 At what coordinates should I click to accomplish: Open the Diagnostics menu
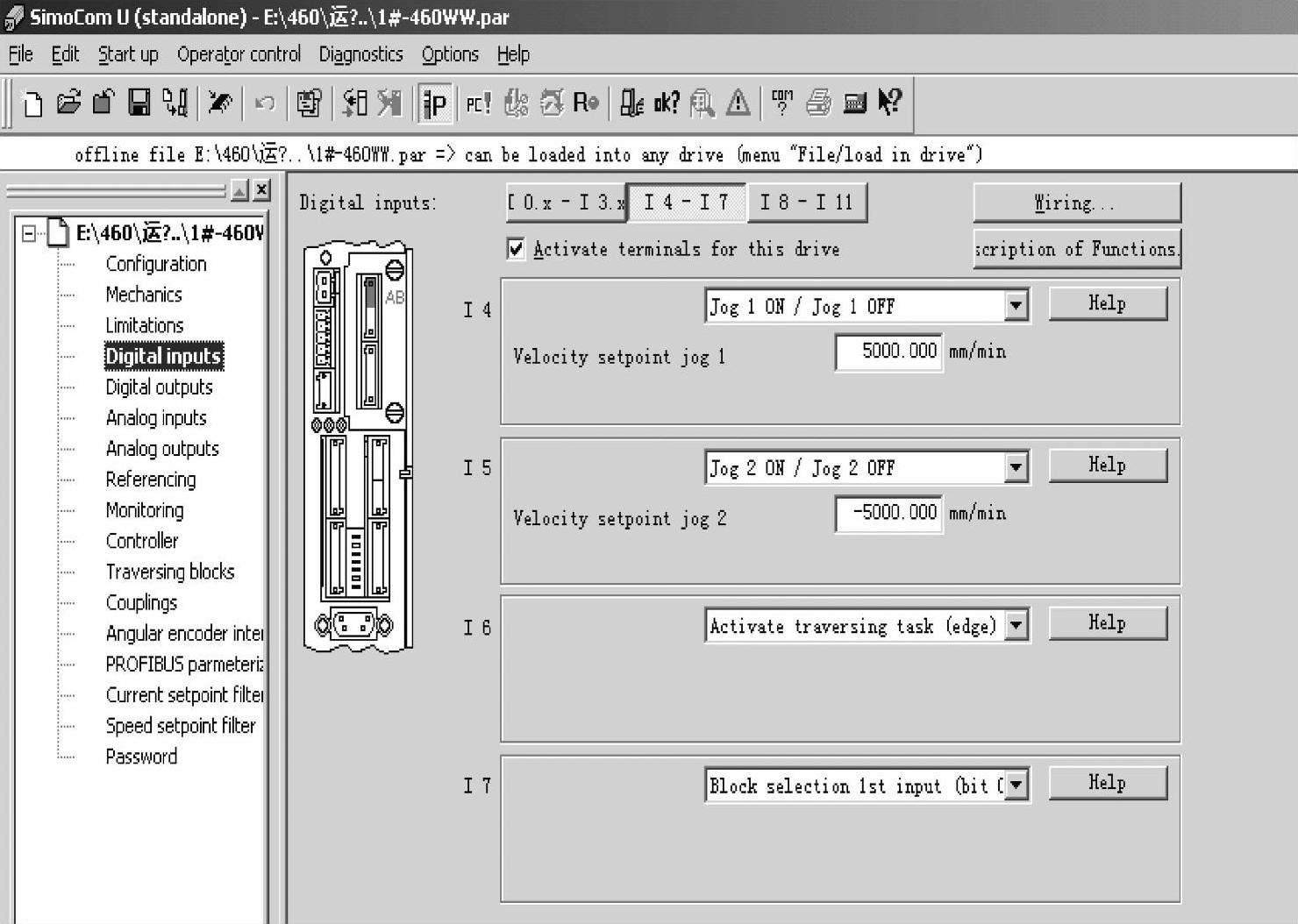pyautogui.click(x=360, y=54)
